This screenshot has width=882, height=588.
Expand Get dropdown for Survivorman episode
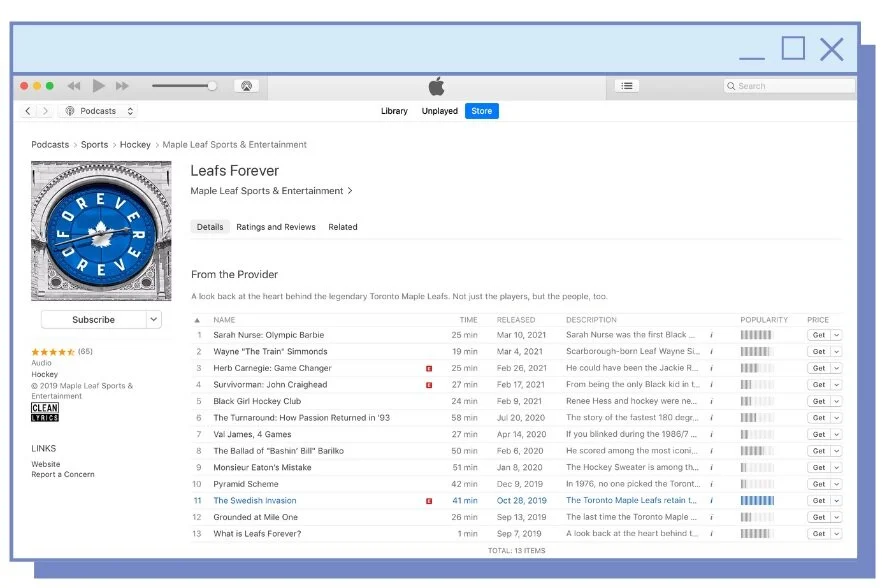coord(836,384)
